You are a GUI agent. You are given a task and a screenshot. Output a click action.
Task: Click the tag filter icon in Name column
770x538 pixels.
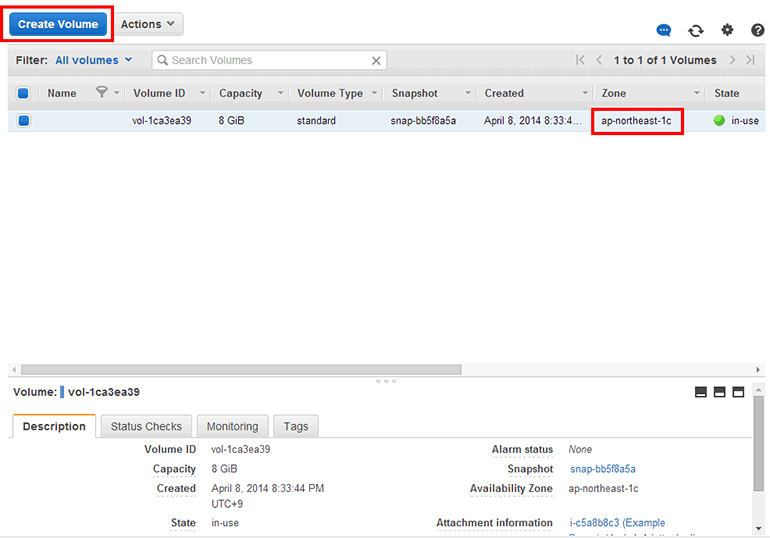pos(101,93)
